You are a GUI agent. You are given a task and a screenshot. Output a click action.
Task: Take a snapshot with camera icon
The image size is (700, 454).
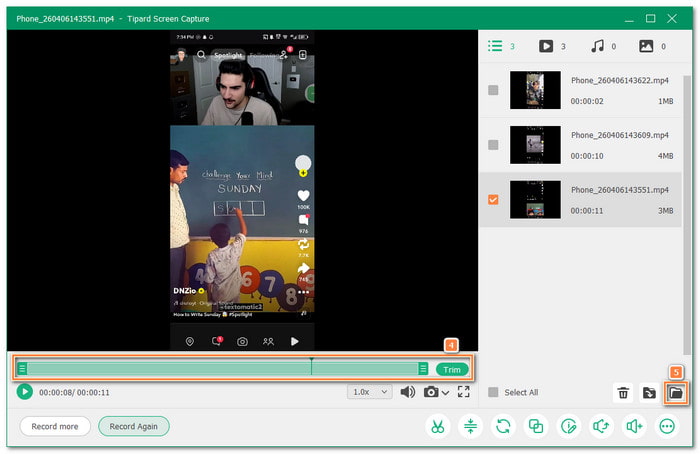click(431, 392)
